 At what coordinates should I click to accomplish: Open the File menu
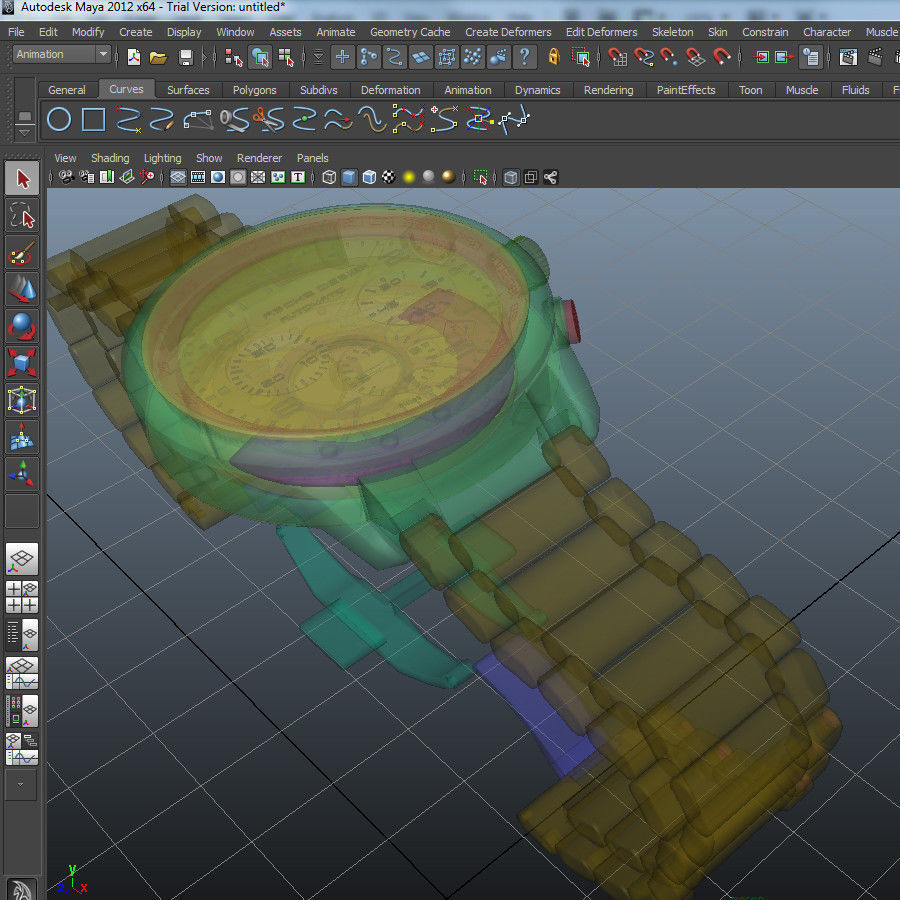pos(16,32)
